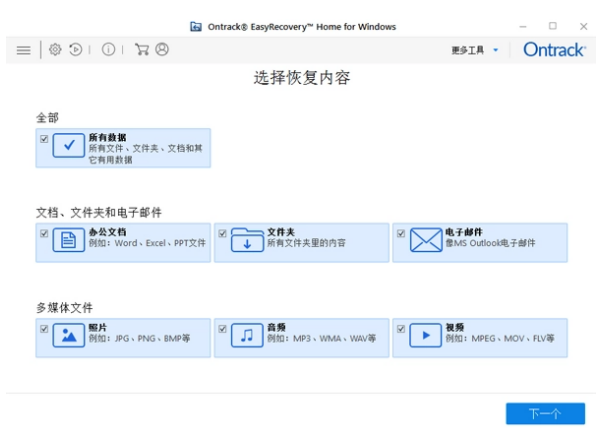Click the resume recovery clock icon
Image resolution: width=602 pixels, height=428 pixels.
pos(76,49)
